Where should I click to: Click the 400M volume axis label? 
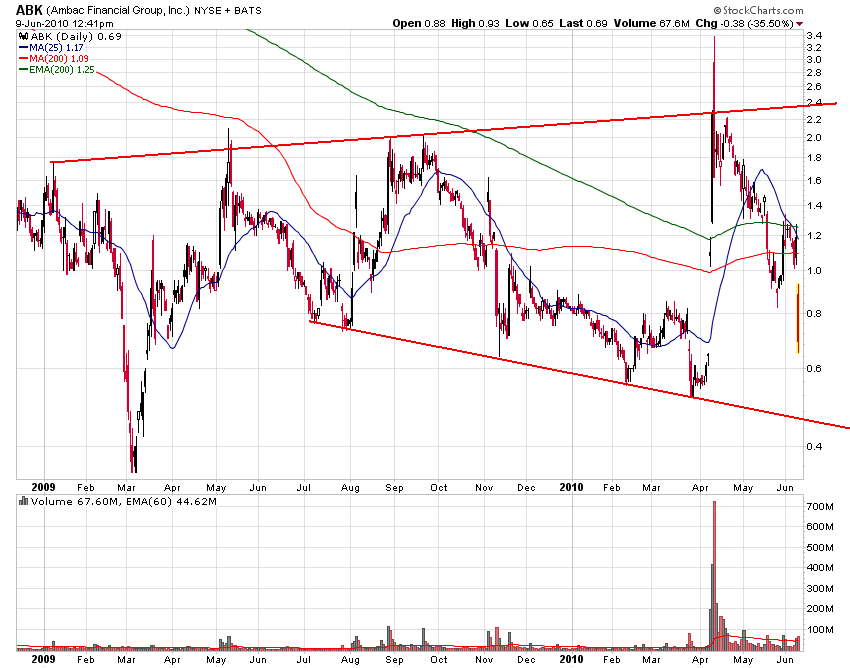(820, 568)
